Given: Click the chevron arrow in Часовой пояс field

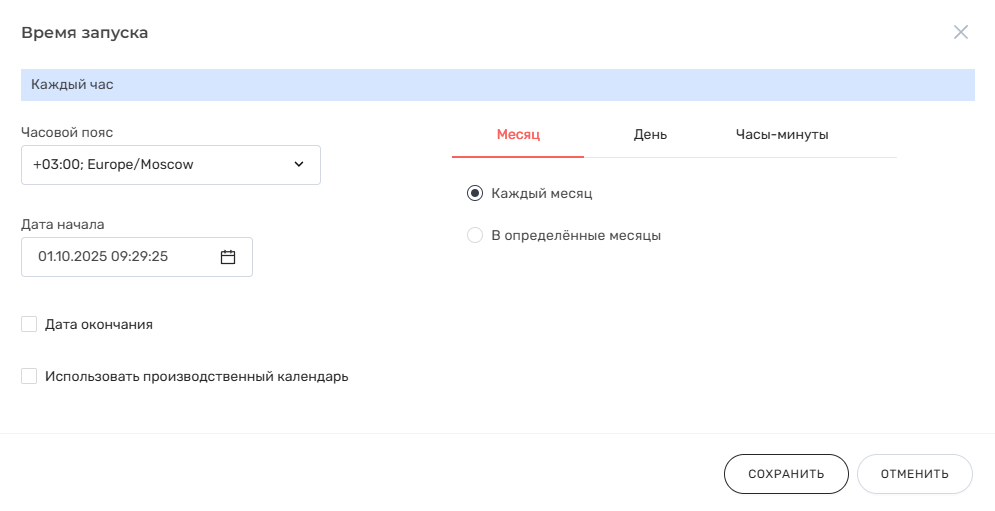Looking at the screenshot, I should (x=299, y=165).
